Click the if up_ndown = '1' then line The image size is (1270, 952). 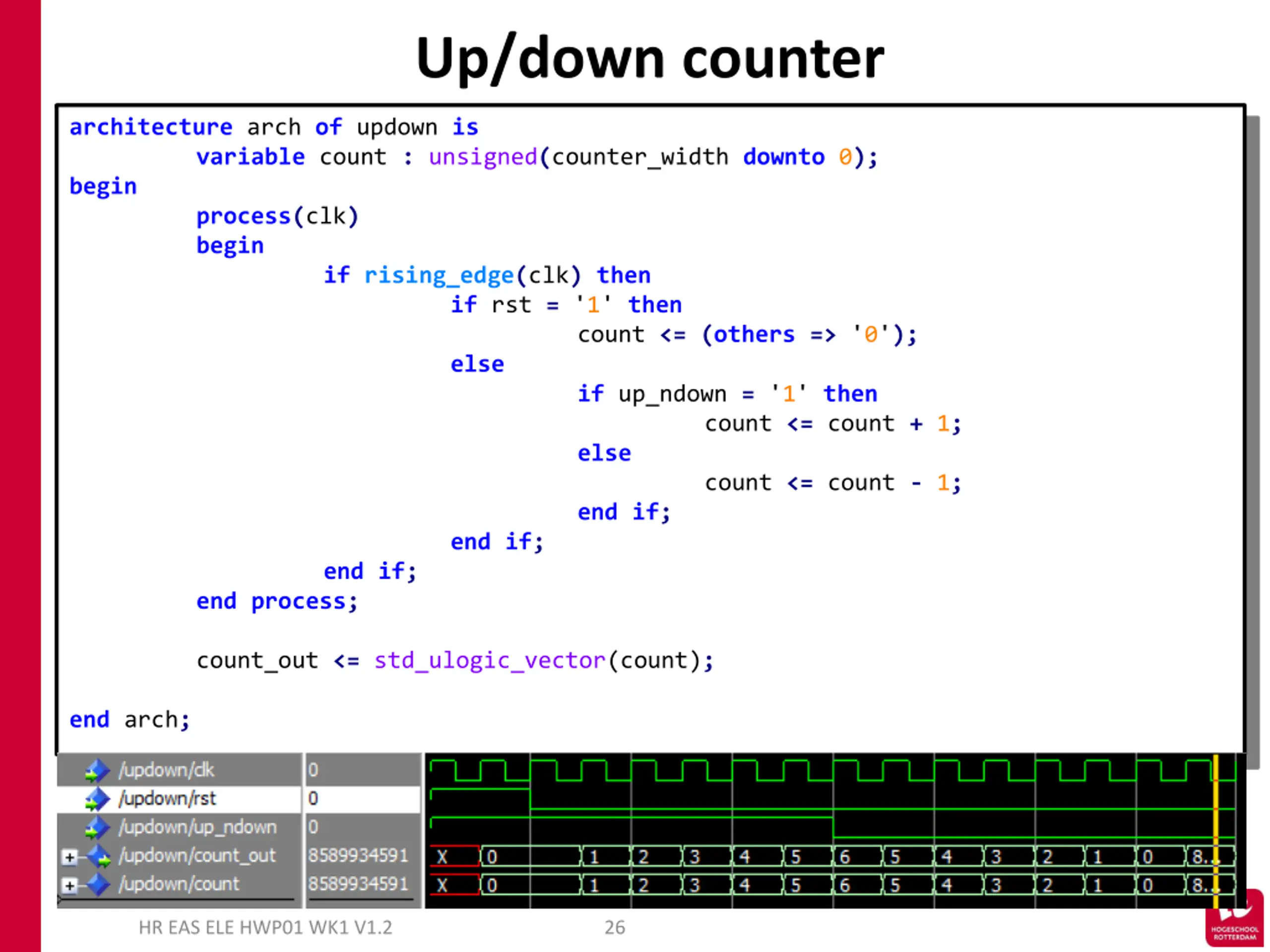coord(727,394)
